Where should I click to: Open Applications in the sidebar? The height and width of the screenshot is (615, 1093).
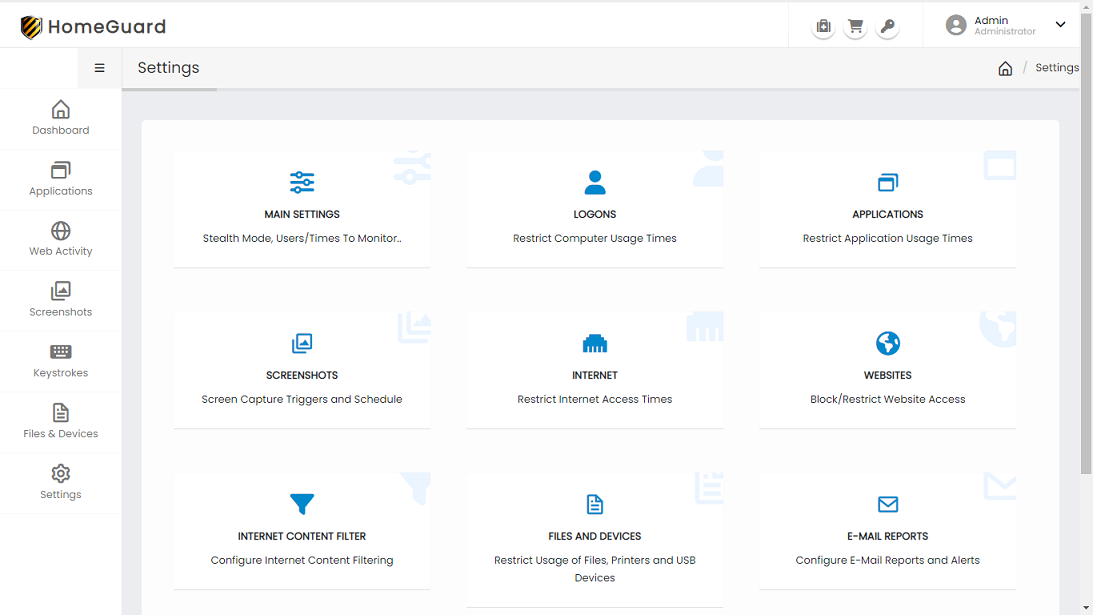click(x=61, y=179)
